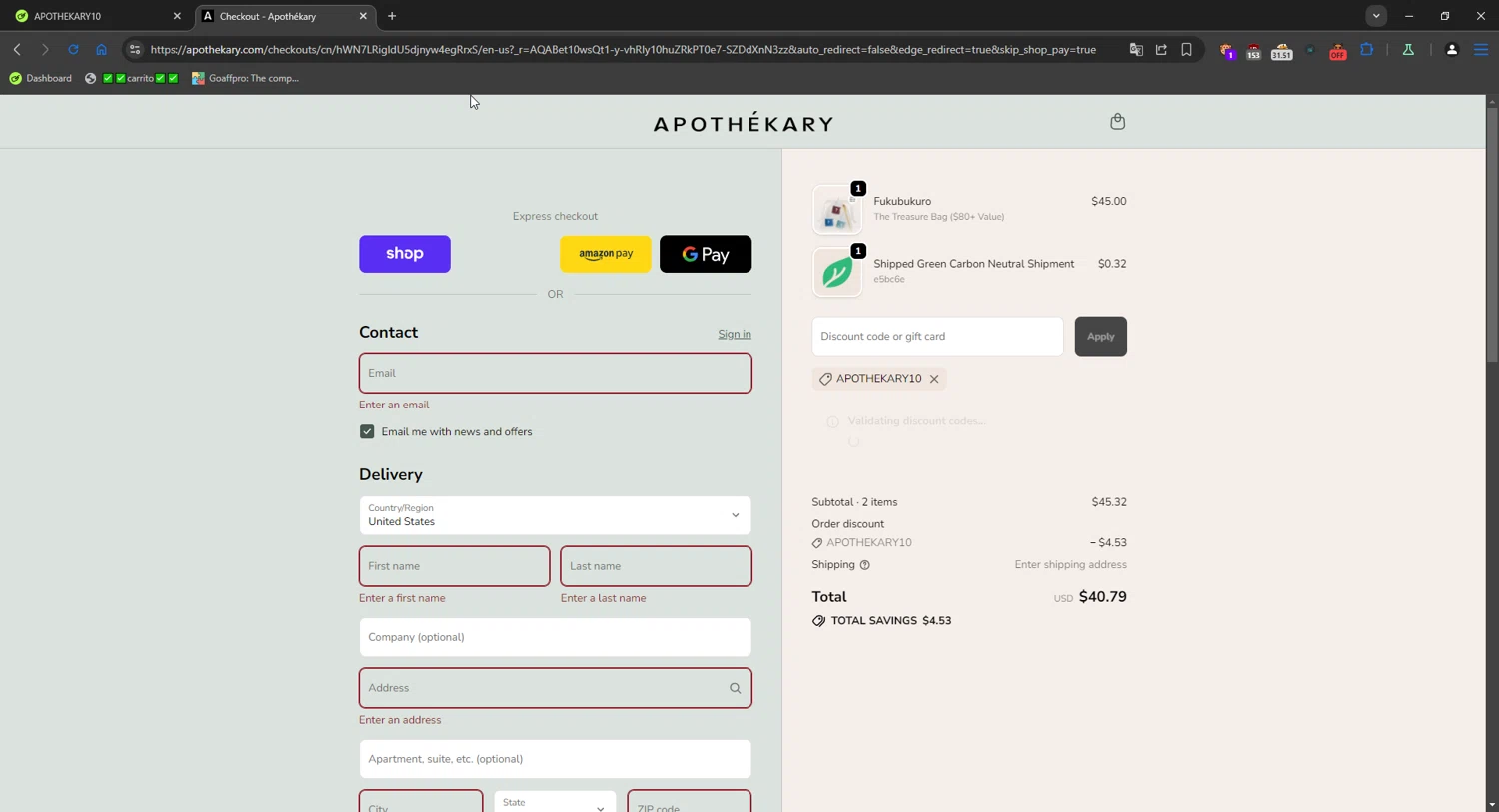Click the Apothékary logo
The width and height of the screenshot is (1499, 812).
point(744,123)
